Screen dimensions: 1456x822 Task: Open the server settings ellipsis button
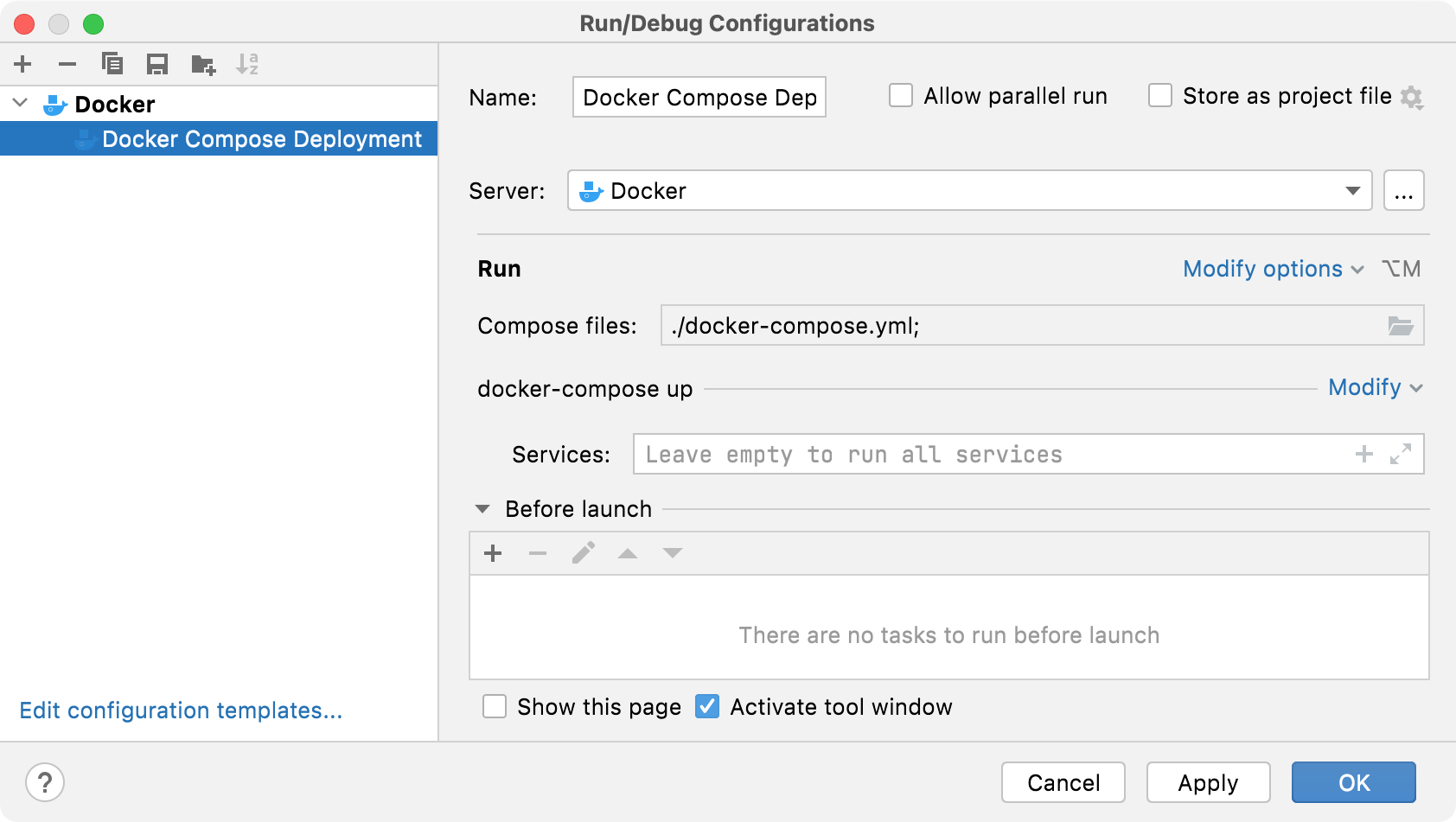point(1404,190)
